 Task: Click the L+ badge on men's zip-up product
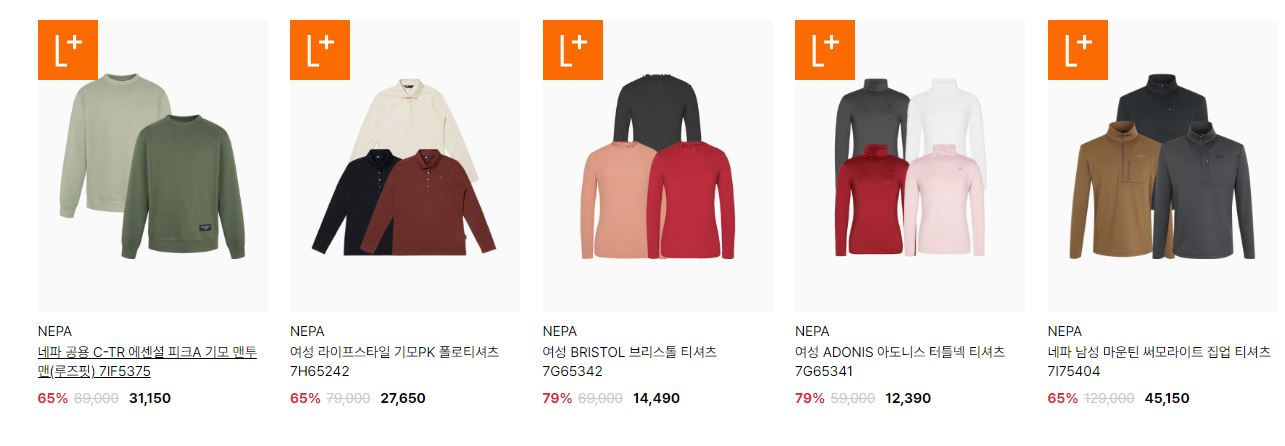pos(1078,50)
